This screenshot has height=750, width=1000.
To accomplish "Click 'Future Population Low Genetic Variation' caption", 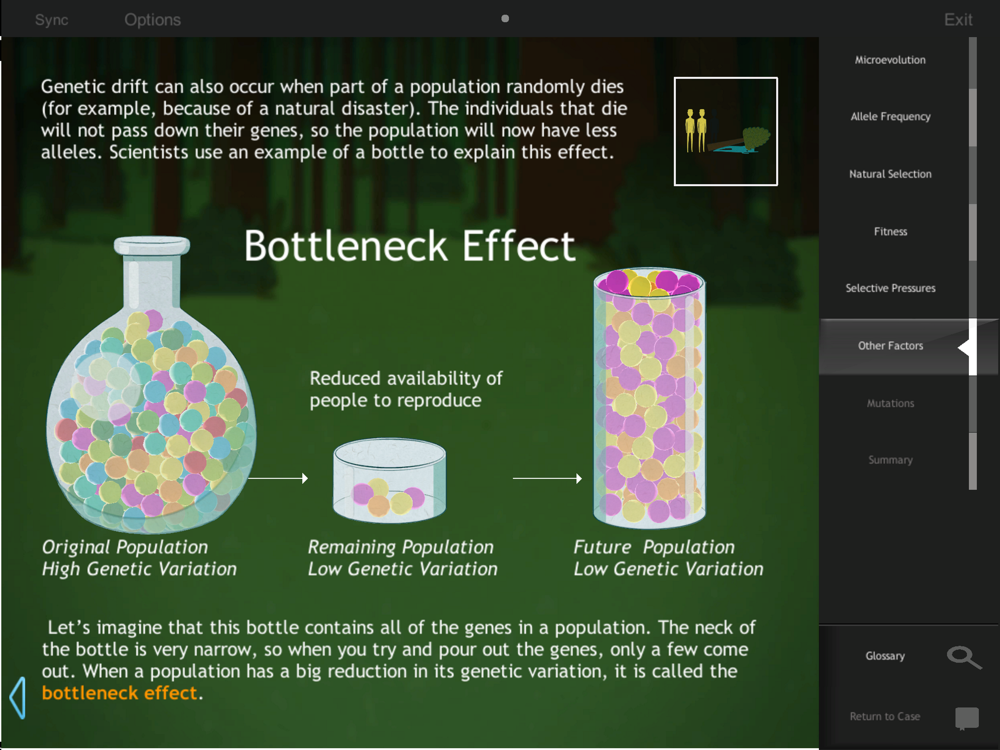I will click(668, 558).
